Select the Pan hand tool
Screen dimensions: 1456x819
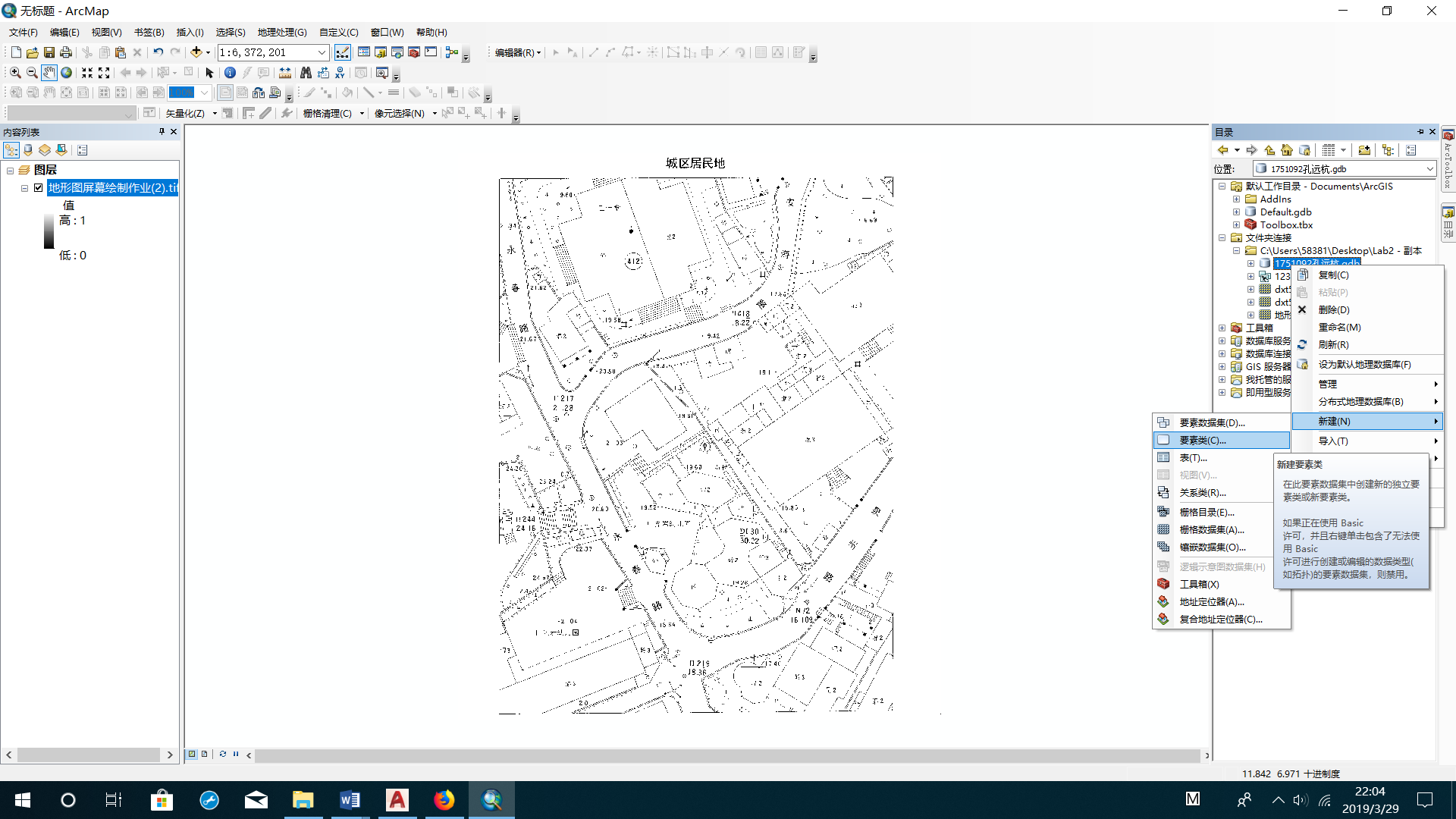[x=49, y=73]
